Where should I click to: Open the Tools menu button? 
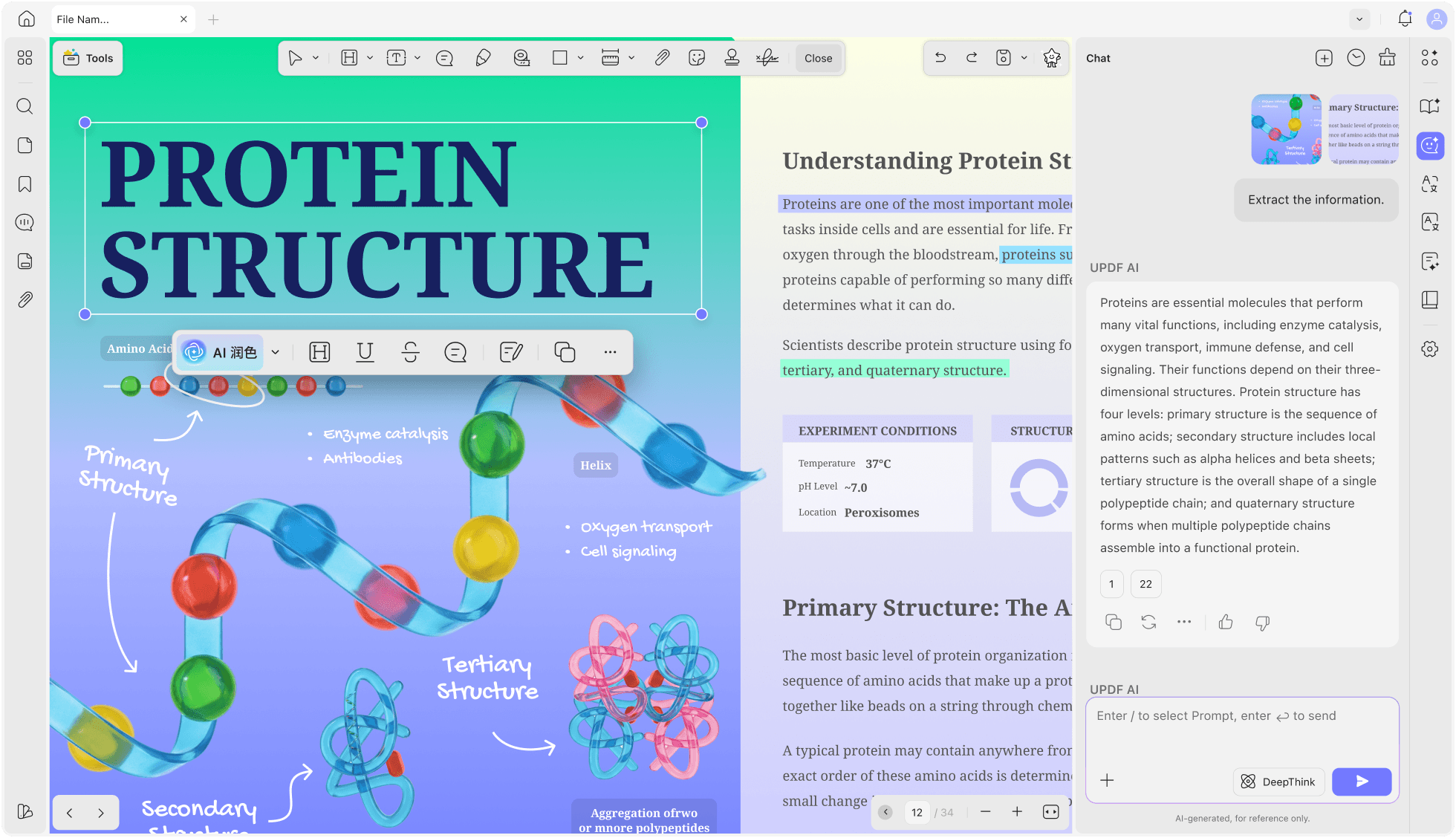click(x=88, y=58)
